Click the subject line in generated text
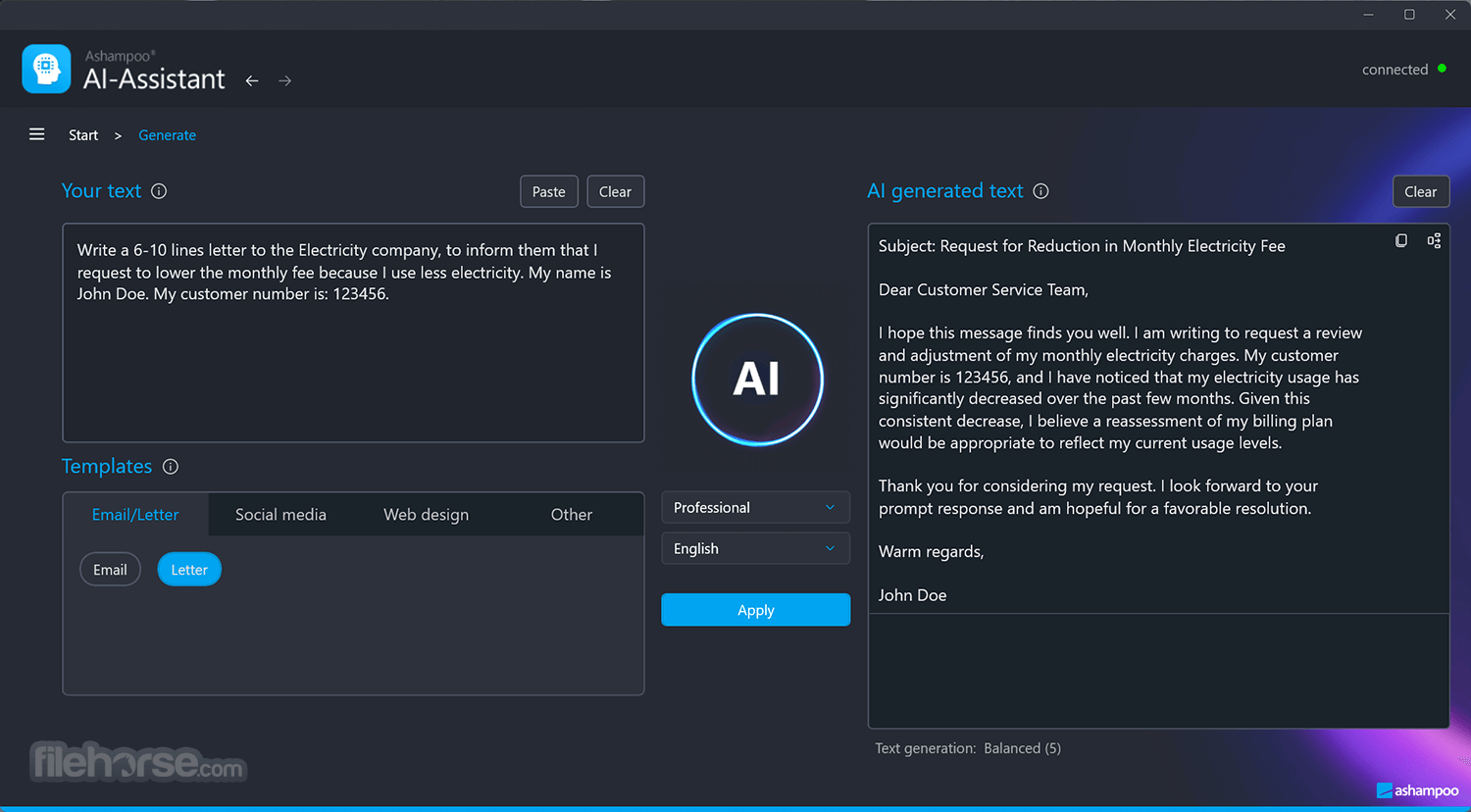 1082,246
